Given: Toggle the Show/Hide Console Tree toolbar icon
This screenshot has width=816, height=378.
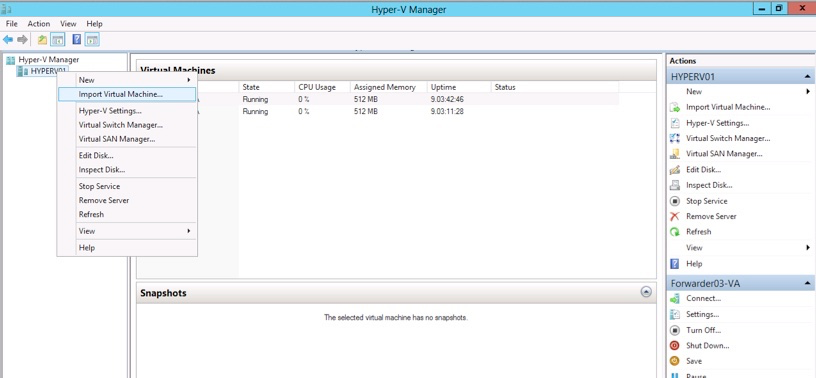Looking at the screenshot, I should click(x=57, y=40).
